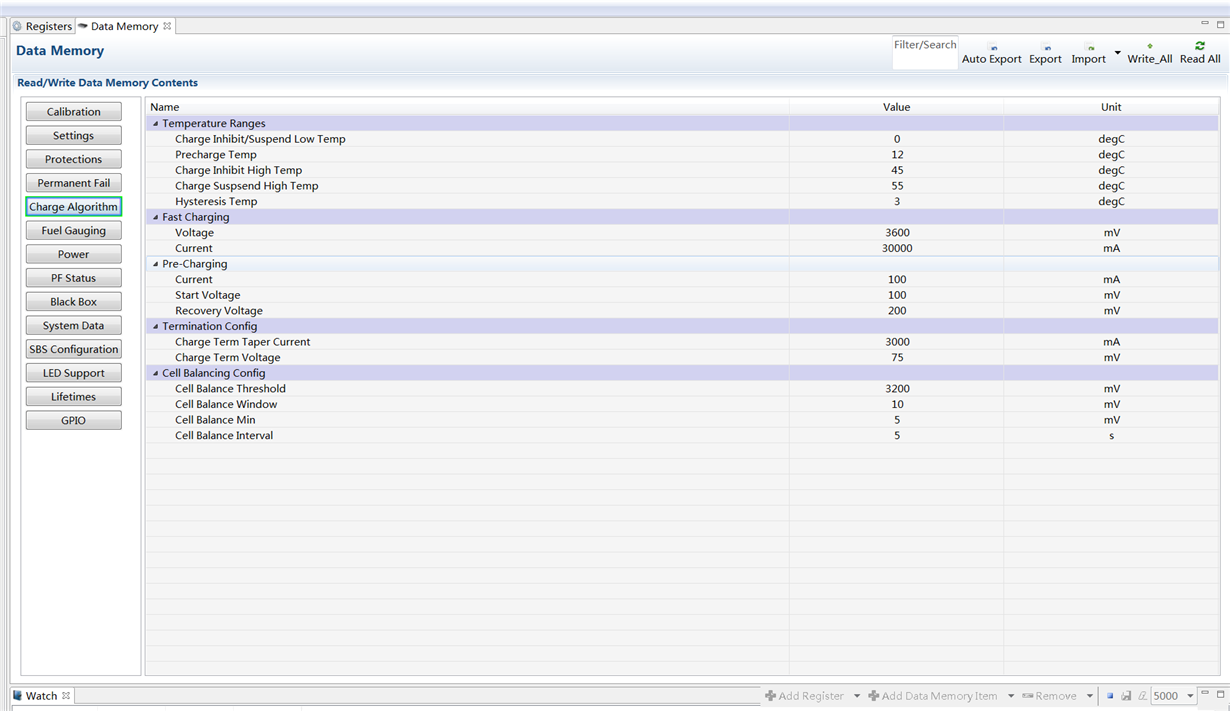Maximize the Data Memory view panel
The width and height of the screenshot is (1230, 711).
click(x=1220, y=24)
